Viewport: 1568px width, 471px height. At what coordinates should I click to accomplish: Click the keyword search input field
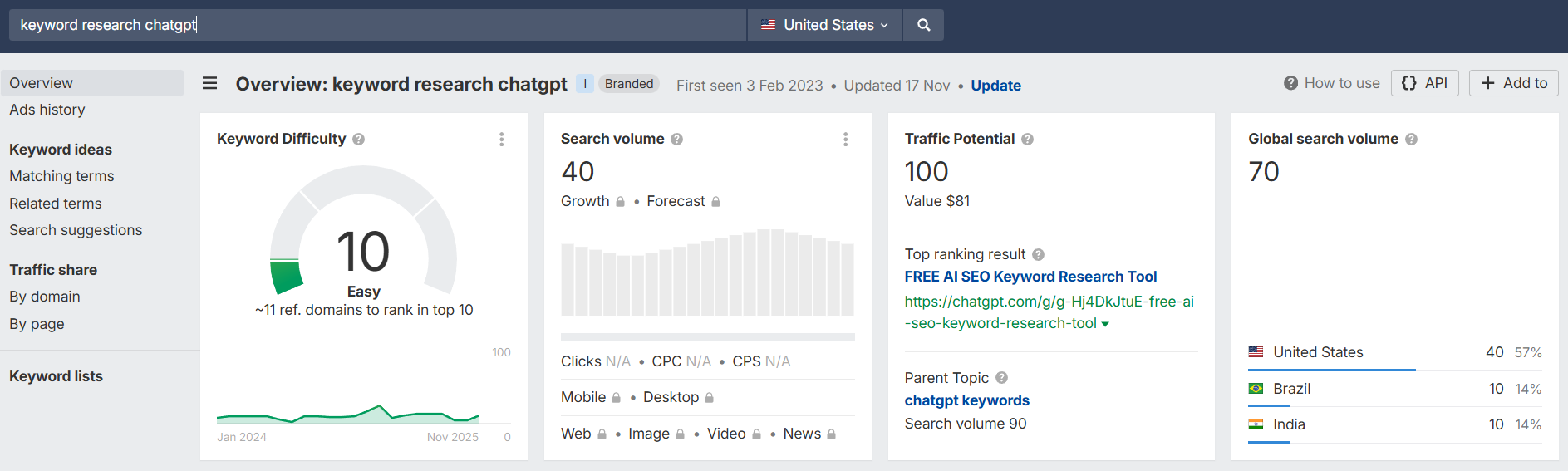tap(377, 25)
